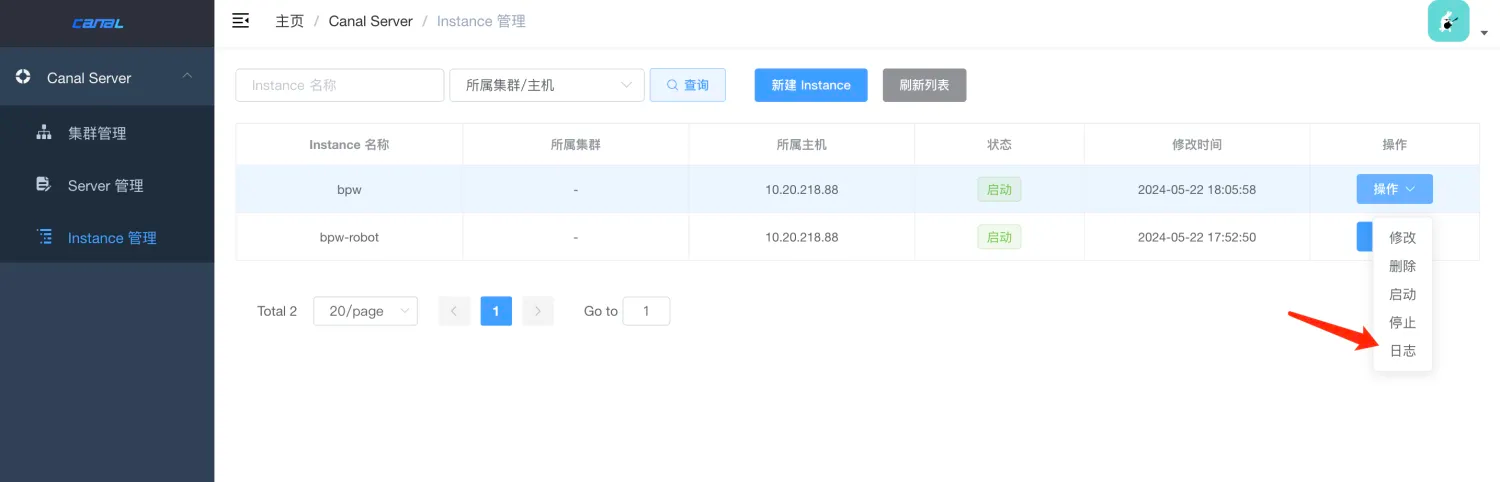Click the 状态 column header
This screenshot has height=482, width=1500.
pos(999,145)
